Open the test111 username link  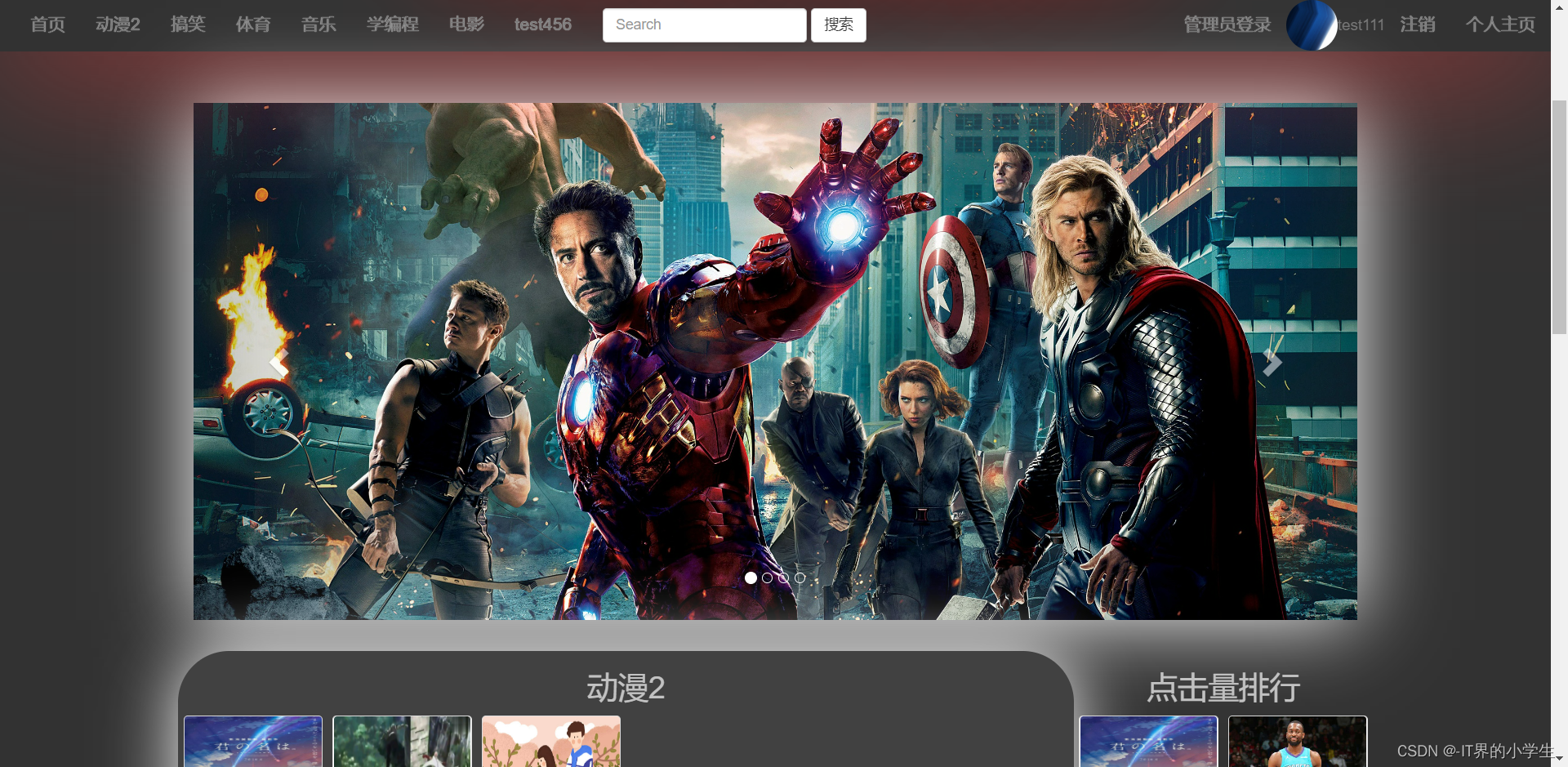(1361, 25)
